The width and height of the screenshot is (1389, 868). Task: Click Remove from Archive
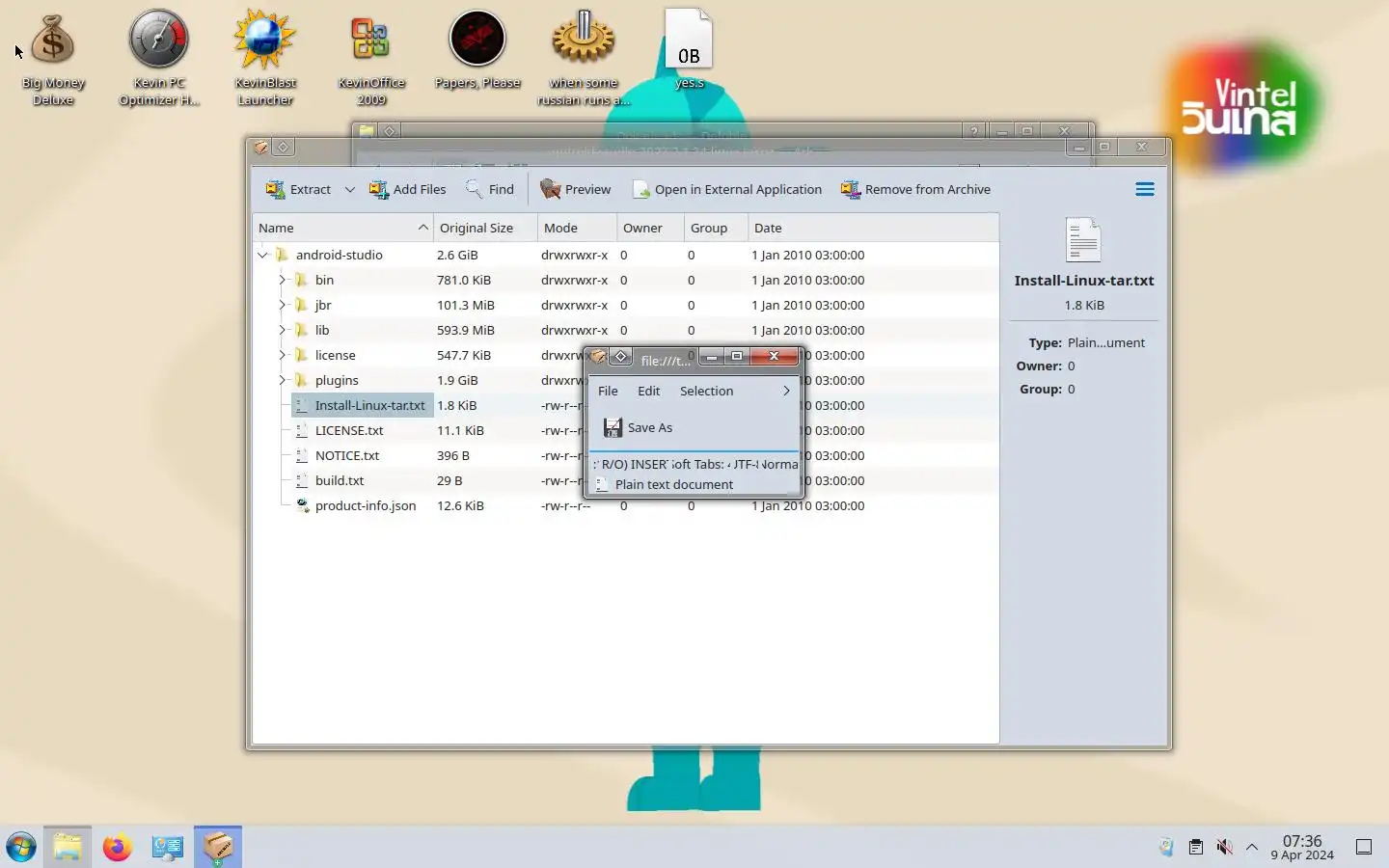click(915, 189)
